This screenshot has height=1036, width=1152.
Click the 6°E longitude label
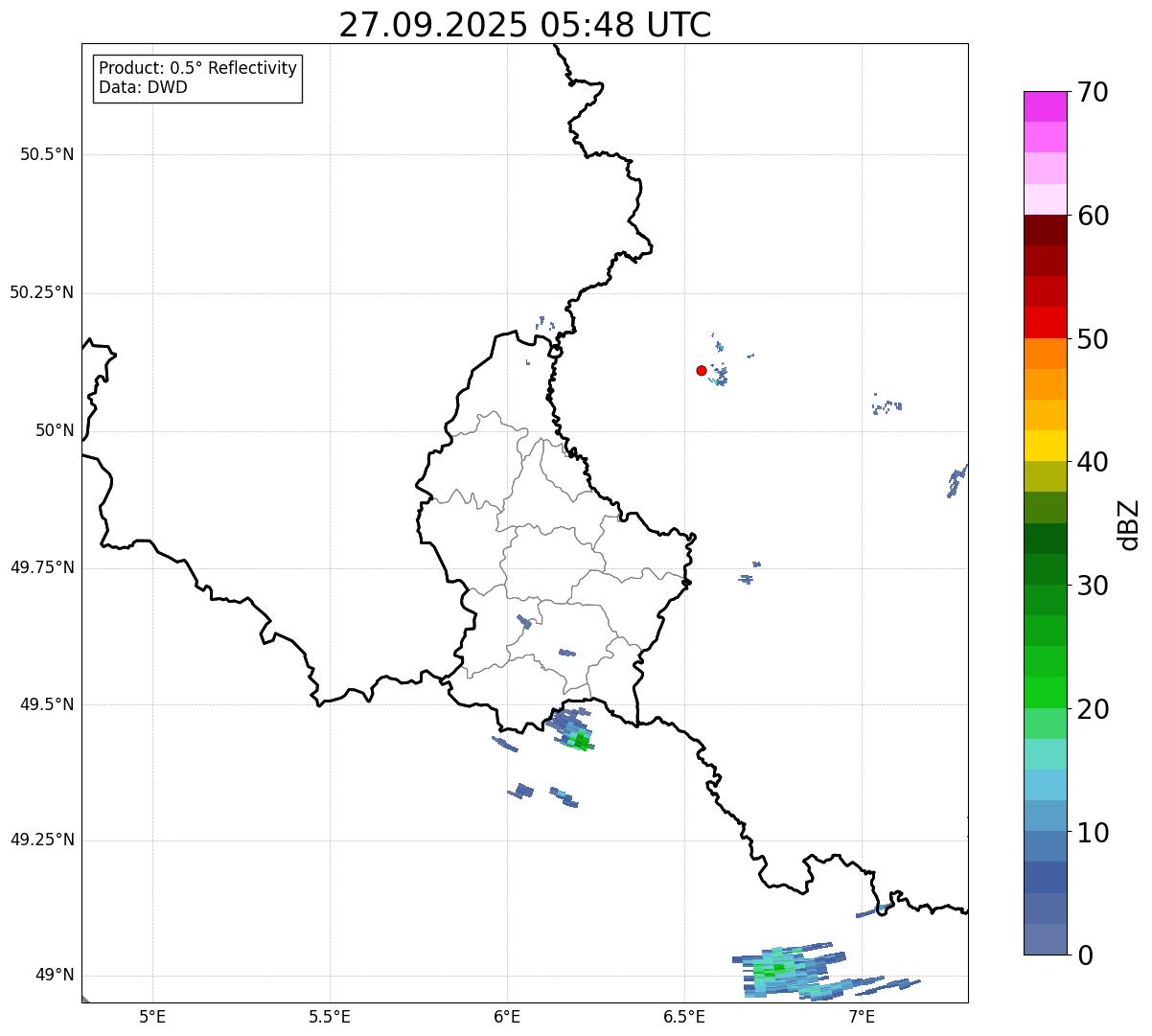point(507,1016)
